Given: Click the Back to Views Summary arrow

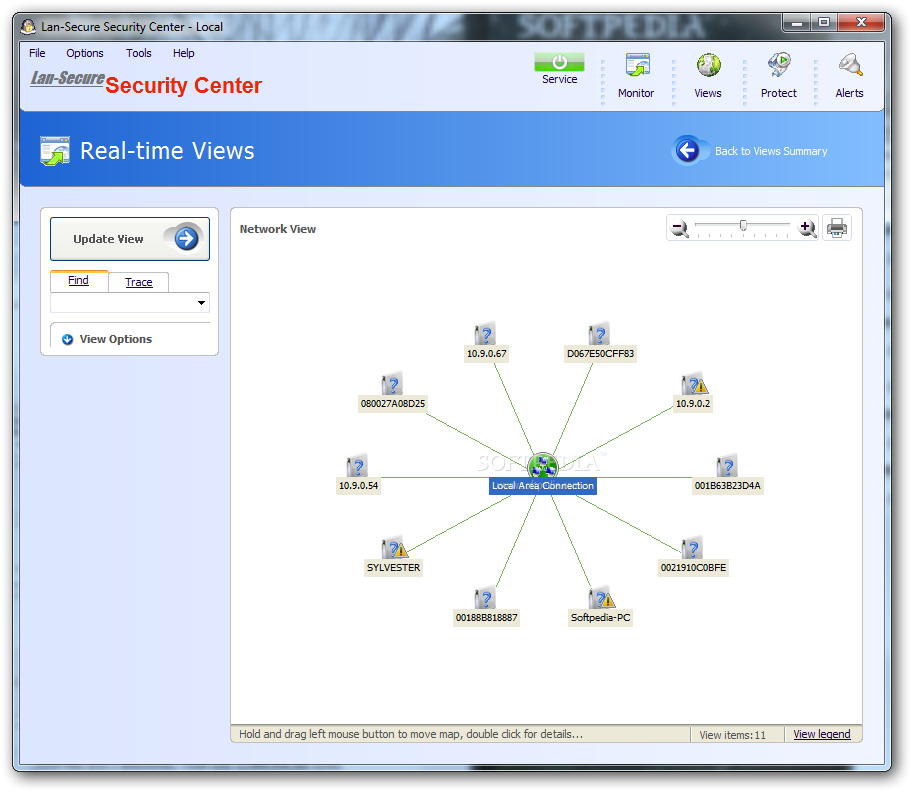Looking at the screenshot, I should (687, 151).
